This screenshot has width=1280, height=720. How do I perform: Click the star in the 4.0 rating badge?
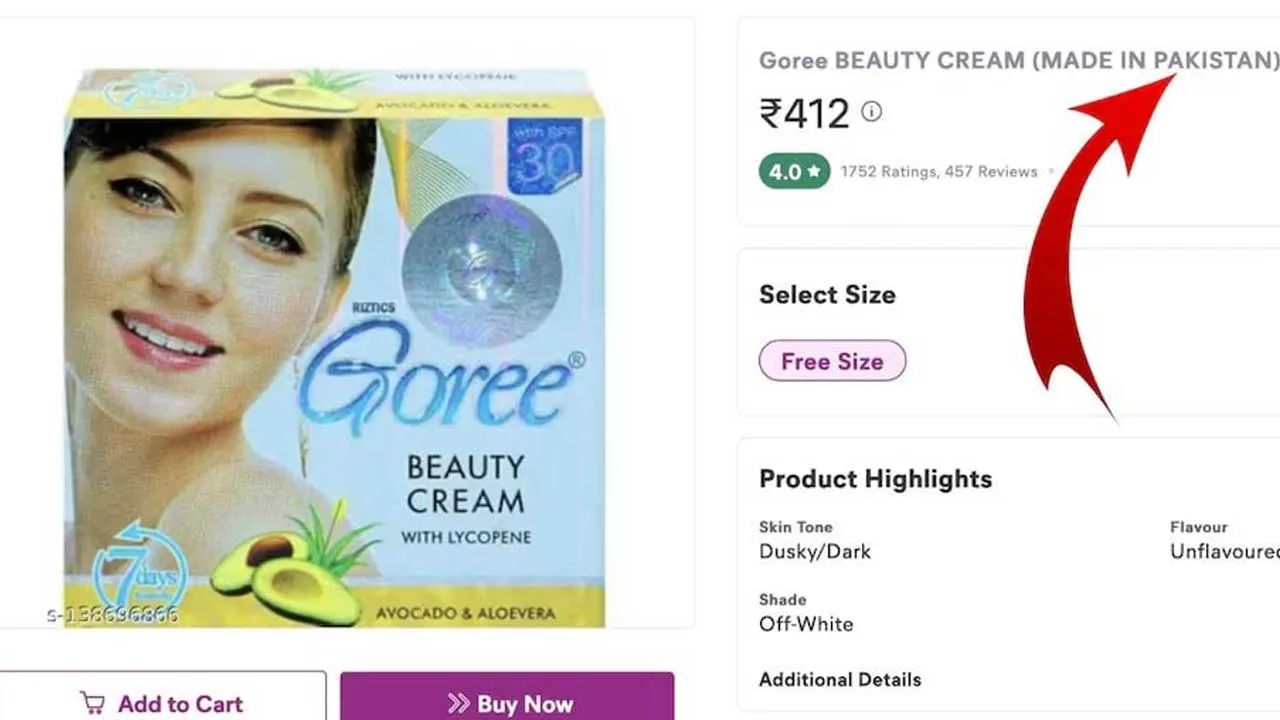(x=814, y=171)
